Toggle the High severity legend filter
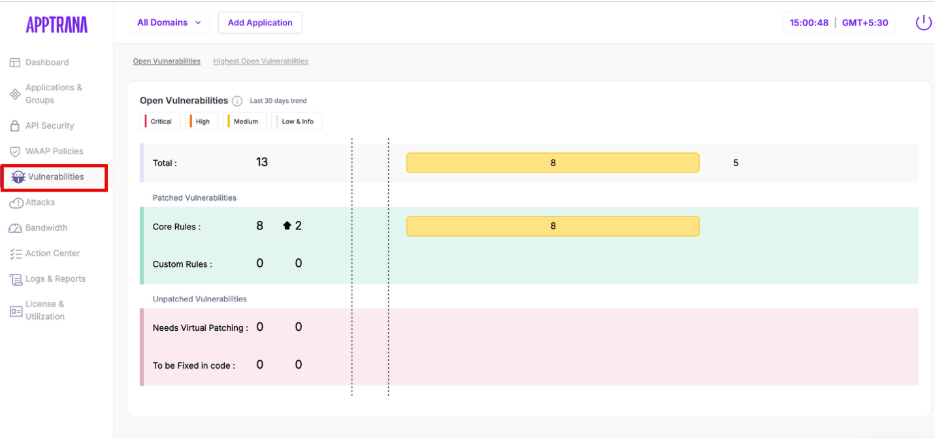 click(x=201, y=122)
